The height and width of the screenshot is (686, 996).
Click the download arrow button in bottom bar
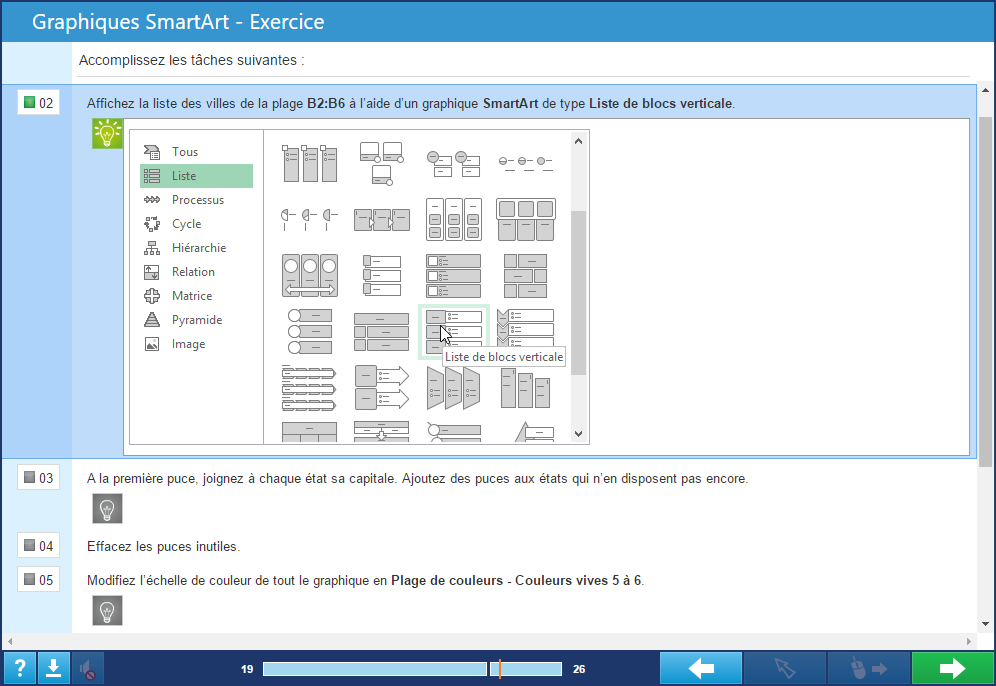pos(53,668)
